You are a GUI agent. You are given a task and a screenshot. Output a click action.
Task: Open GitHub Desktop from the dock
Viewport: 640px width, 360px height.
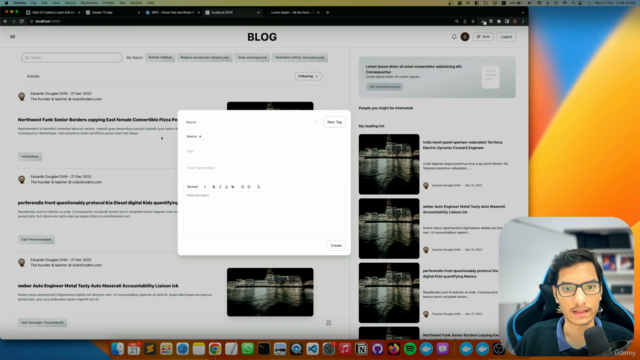click(x=378, y=349)
